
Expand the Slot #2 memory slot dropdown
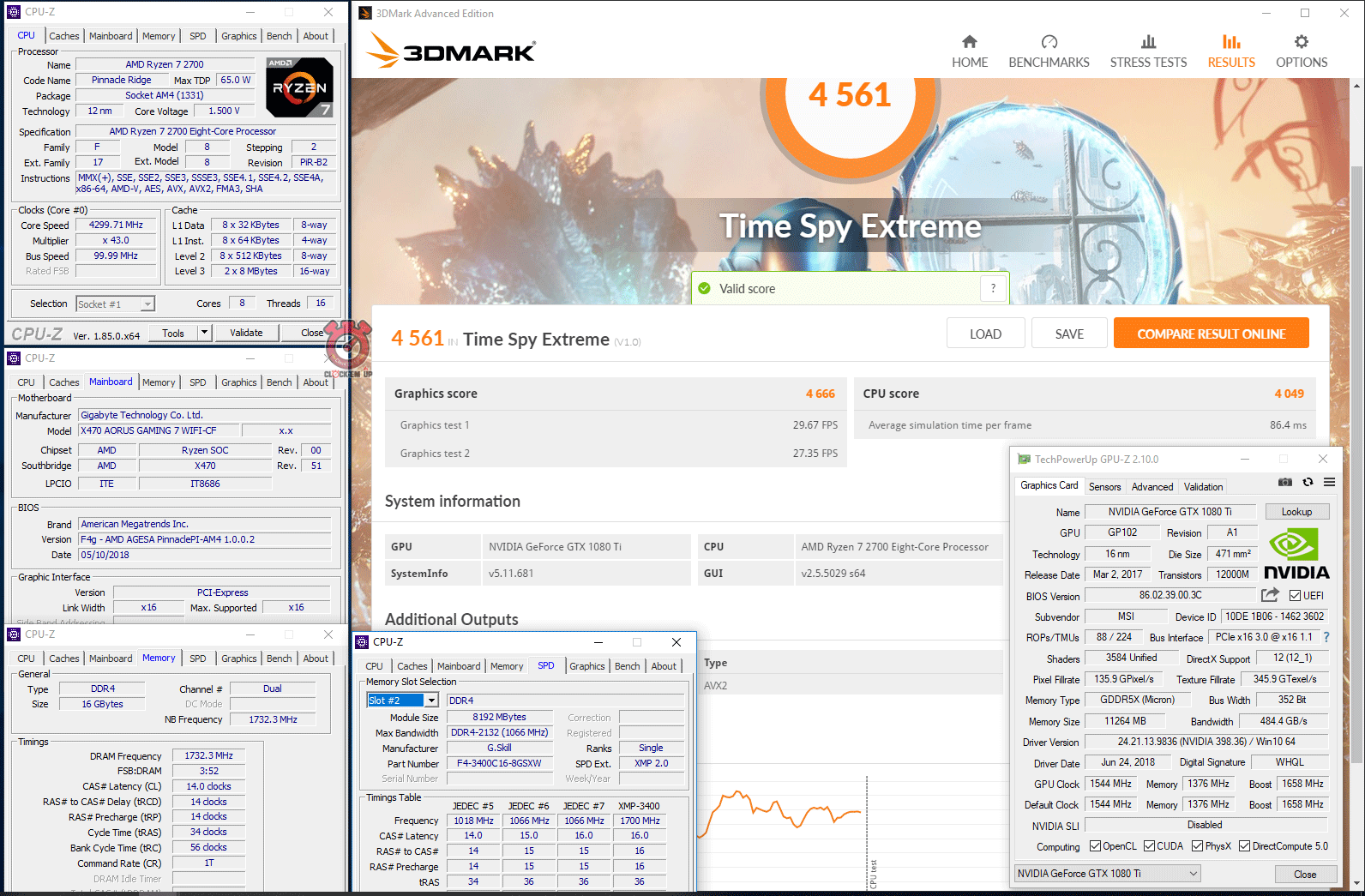(x=431, y=701)
